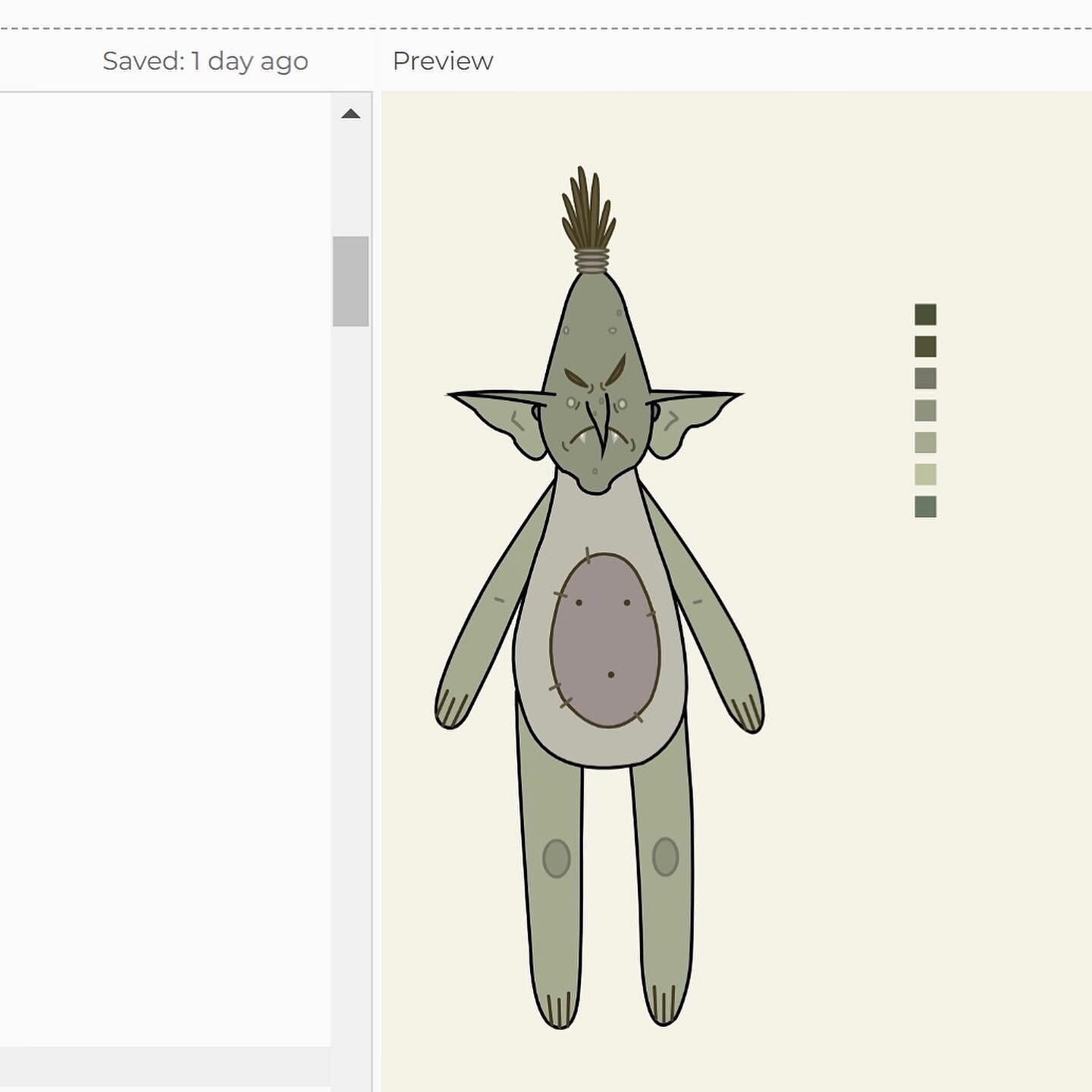Click the vertical scrollbar thumb
Screen dimensions: 1092x1092
point(350,281)
